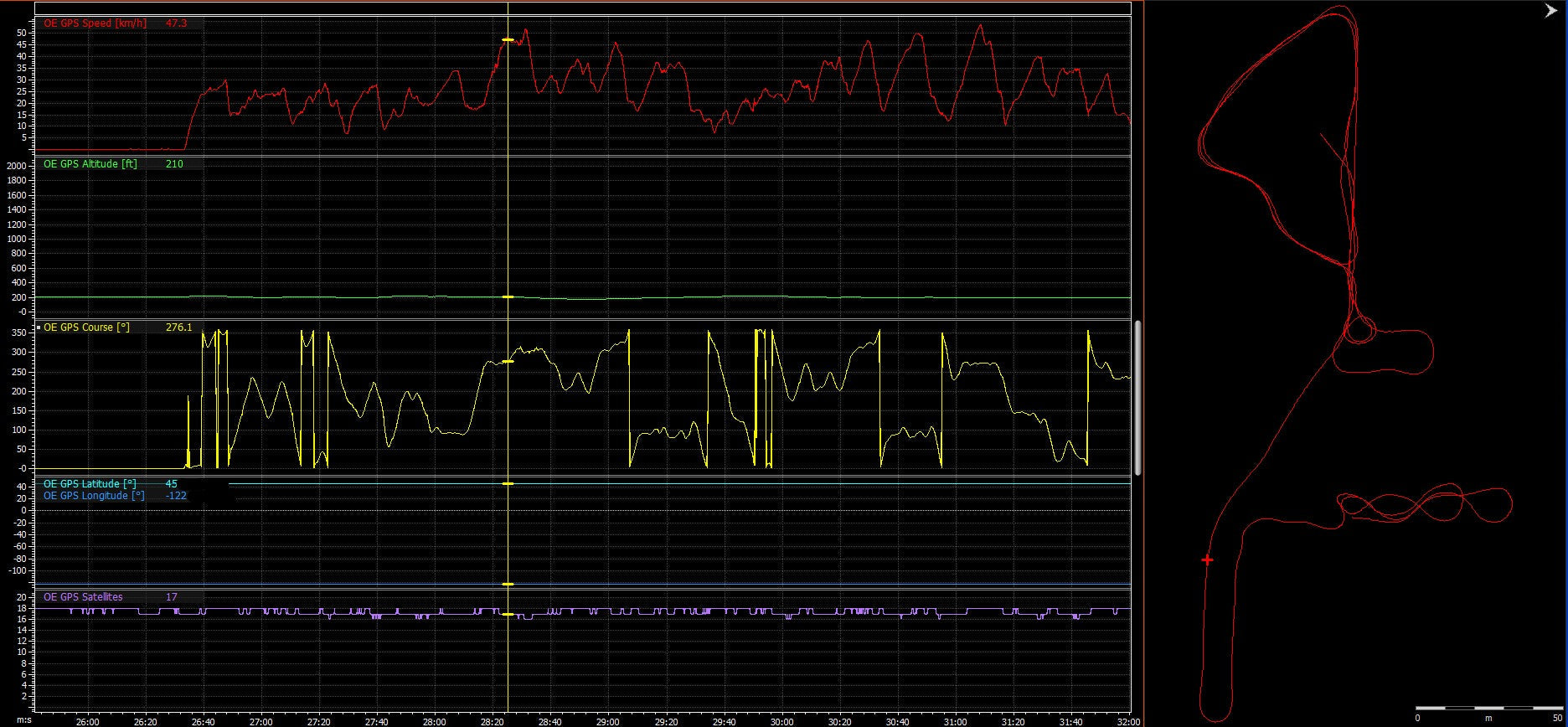
Task: Click the 27:00 mark on time axis
Action: tap(260, 721)
